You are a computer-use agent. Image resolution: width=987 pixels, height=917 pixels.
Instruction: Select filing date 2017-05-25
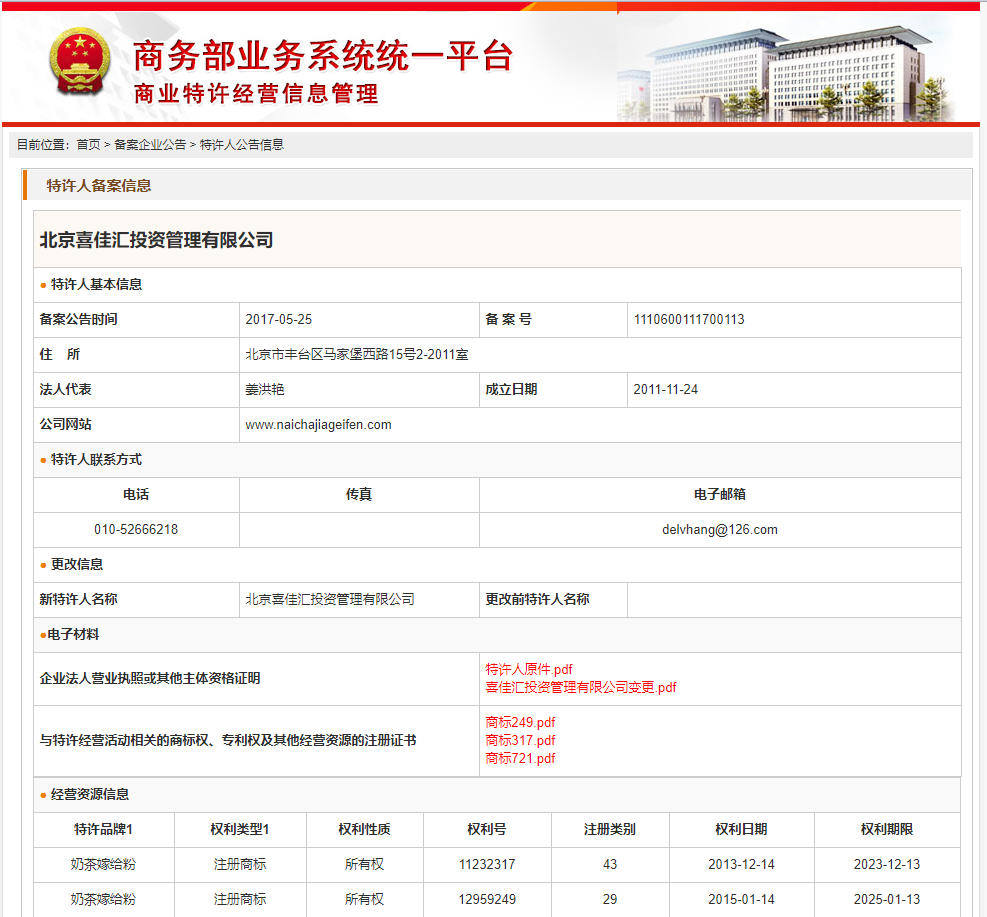coord(278,320)
